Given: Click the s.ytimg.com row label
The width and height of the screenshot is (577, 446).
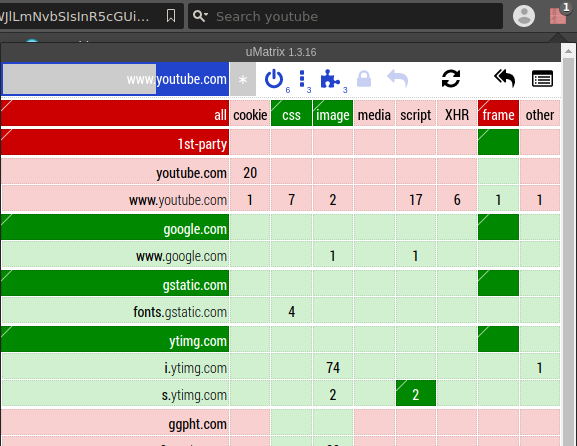Looking at the screenshot, I should [115, 393].
